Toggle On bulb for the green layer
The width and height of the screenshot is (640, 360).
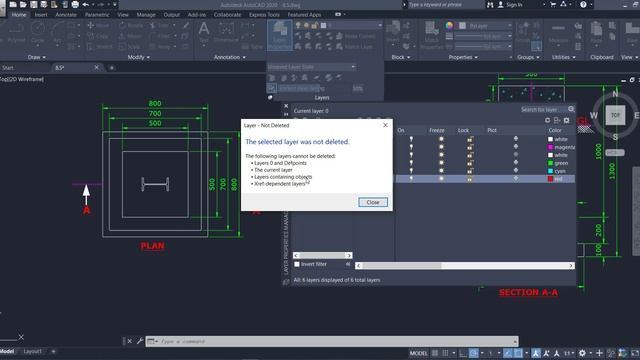[411, 162]
